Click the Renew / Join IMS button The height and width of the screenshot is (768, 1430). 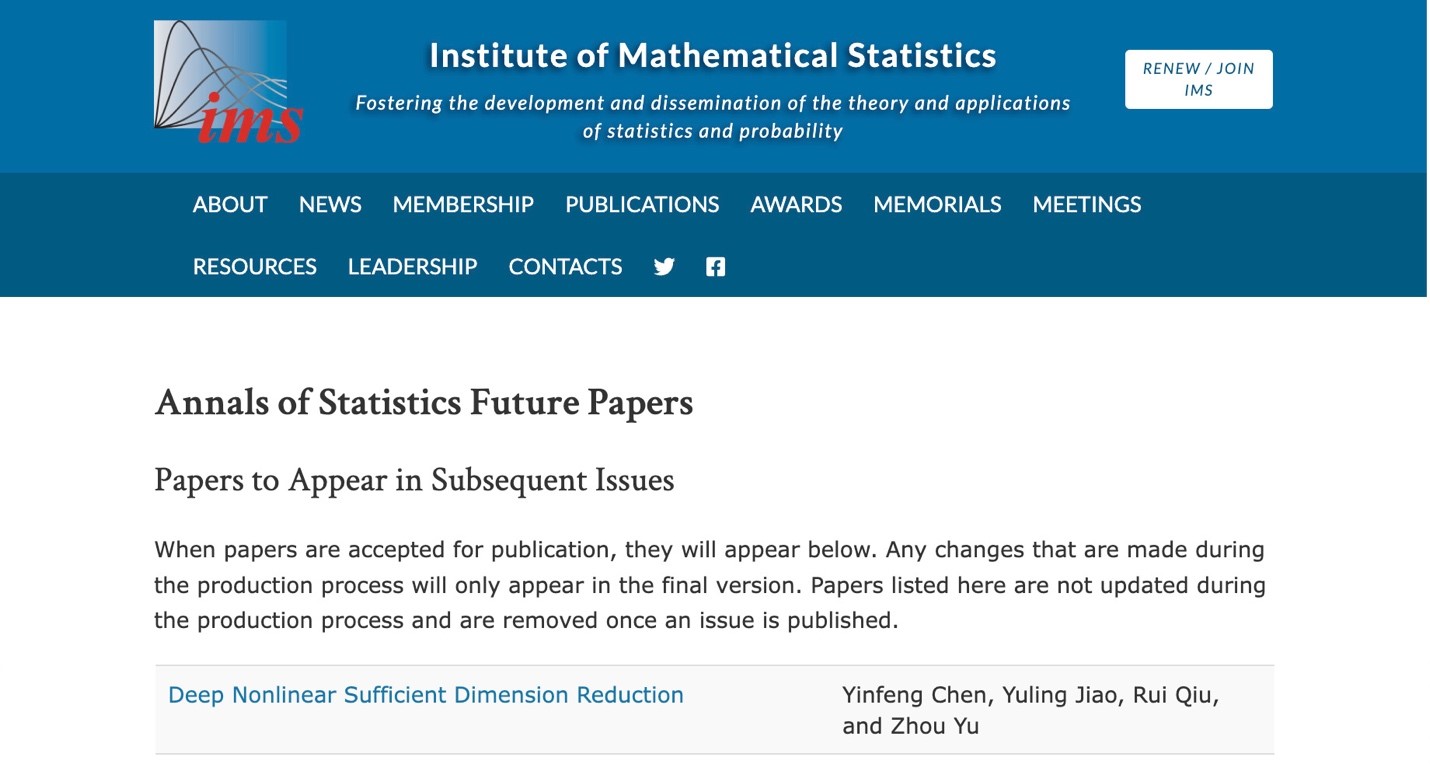(x=1198, y=79)
